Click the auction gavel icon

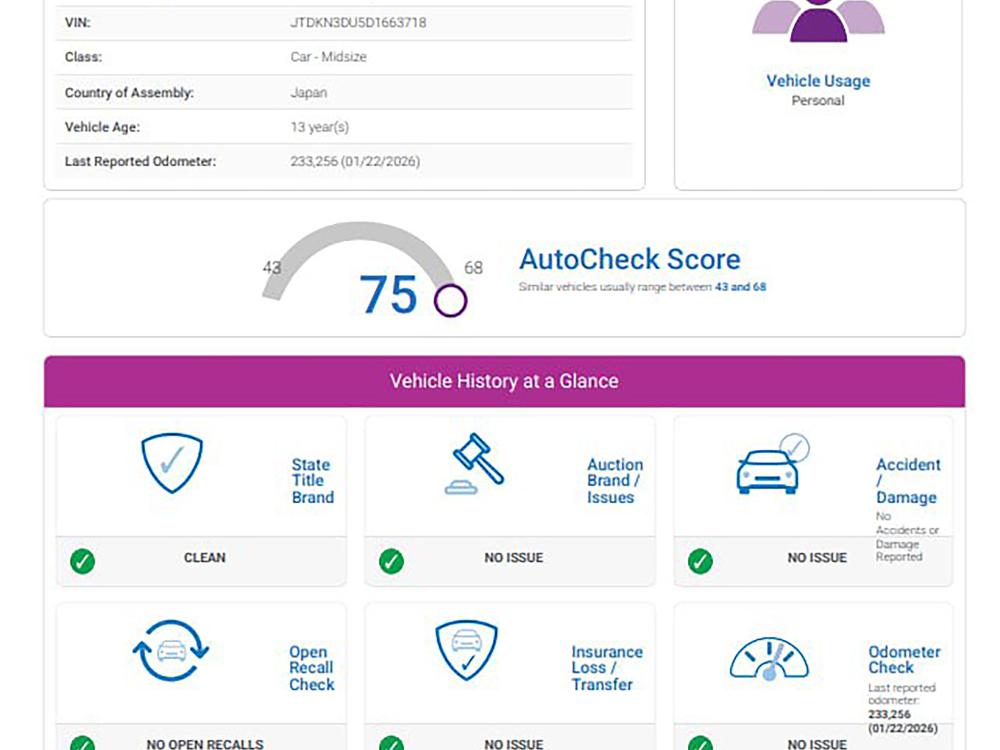point(474,464)
